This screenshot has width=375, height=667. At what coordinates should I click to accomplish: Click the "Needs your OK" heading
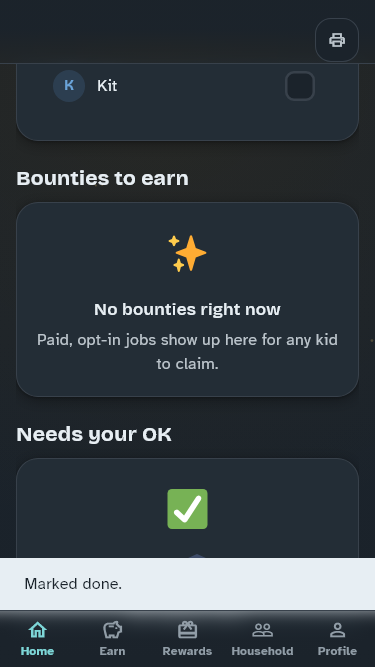pos(94,435)
